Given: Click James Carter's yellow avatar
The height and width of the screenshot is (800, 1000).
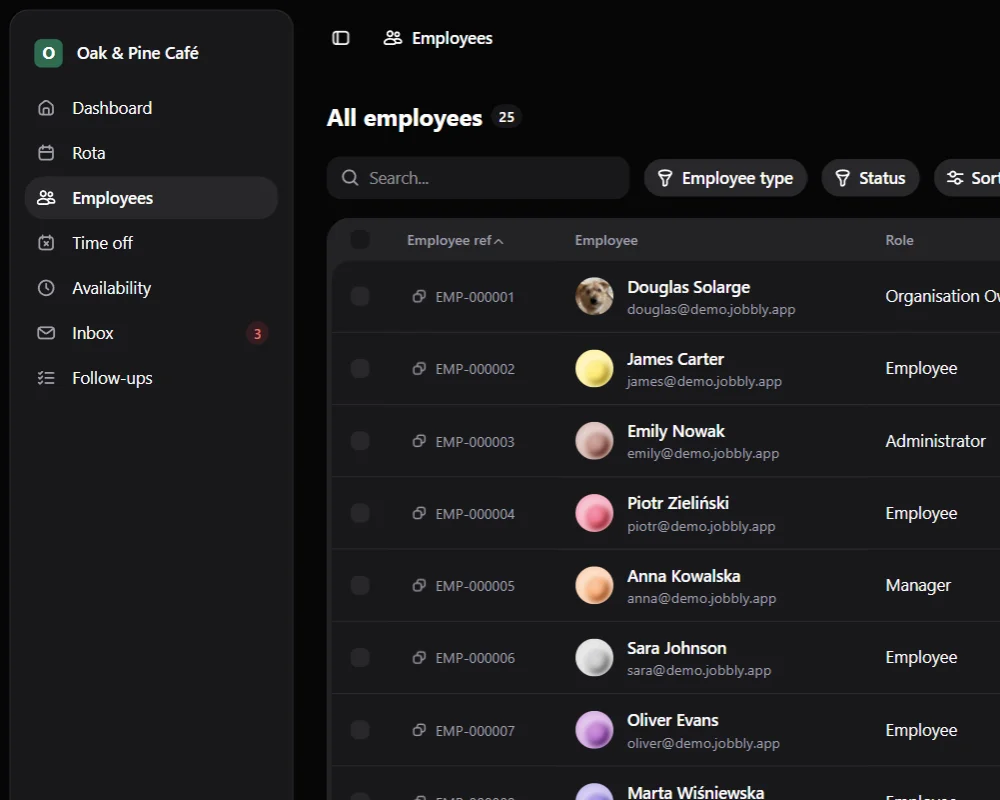Looking at the screenshot, I should pos(594,368).
